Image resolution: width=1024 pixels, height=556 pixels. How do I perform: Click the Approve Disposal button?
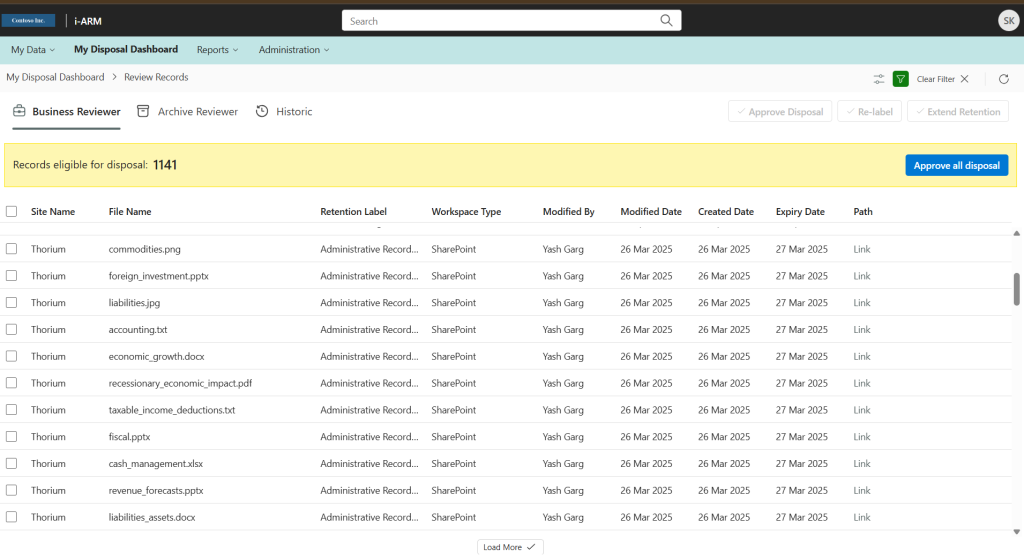click(x=780, y=111)
